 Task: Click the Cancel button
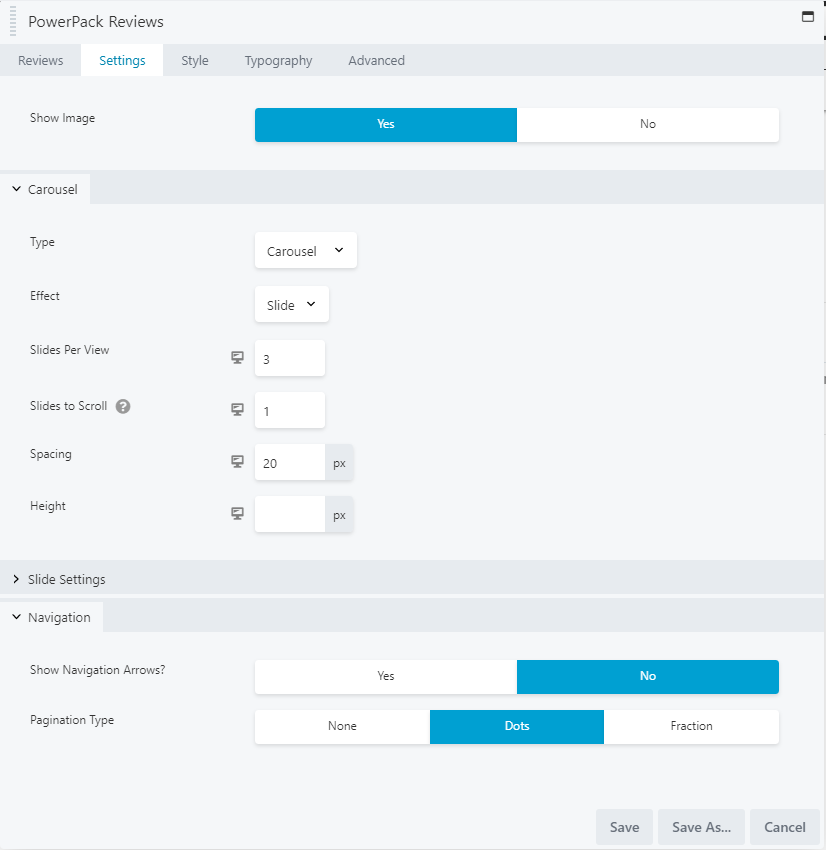tap(785, 827)
